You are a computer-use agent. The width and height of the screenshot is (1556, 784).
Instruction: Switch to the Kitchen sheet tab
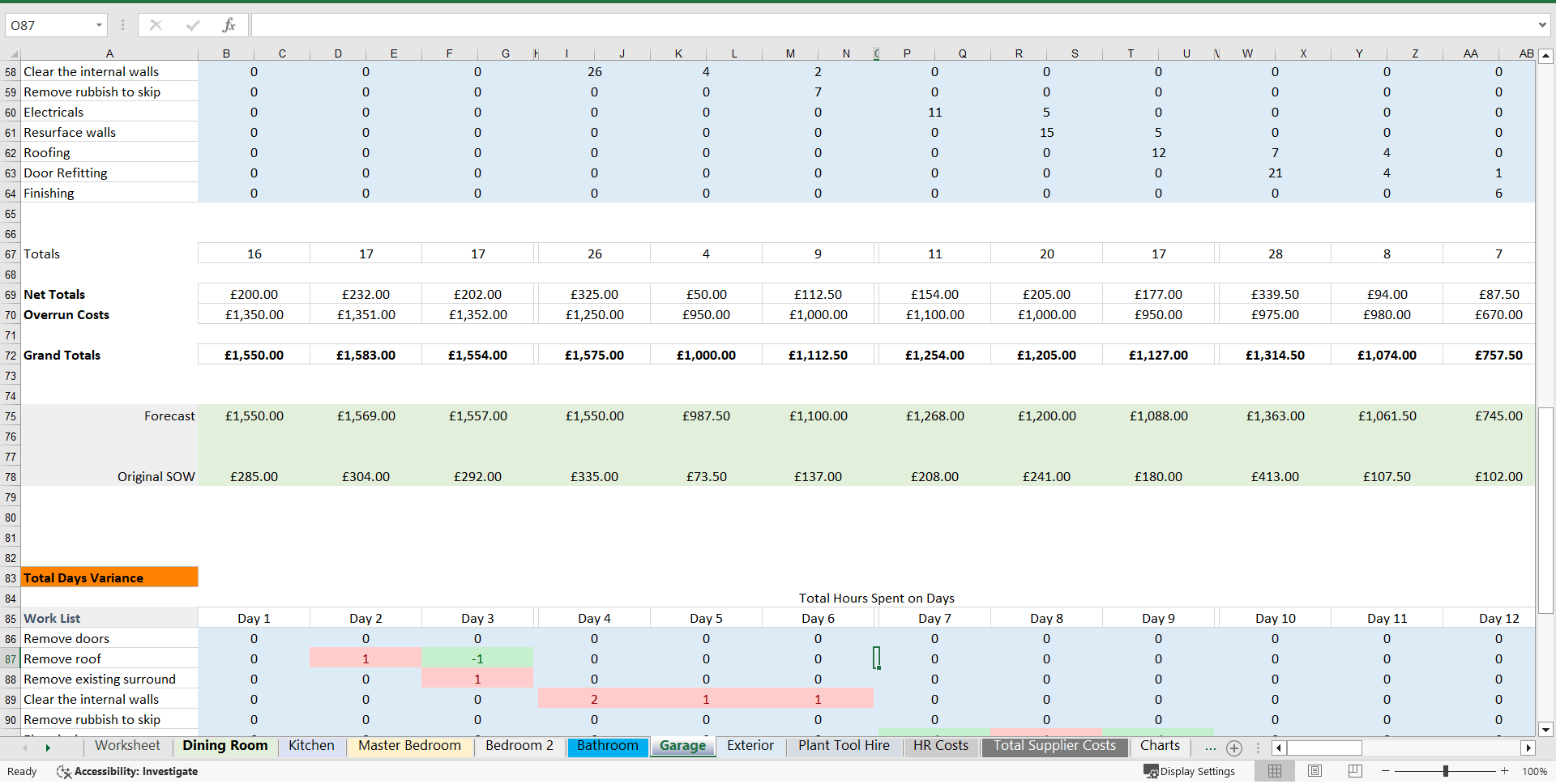[x=311, y=746]
